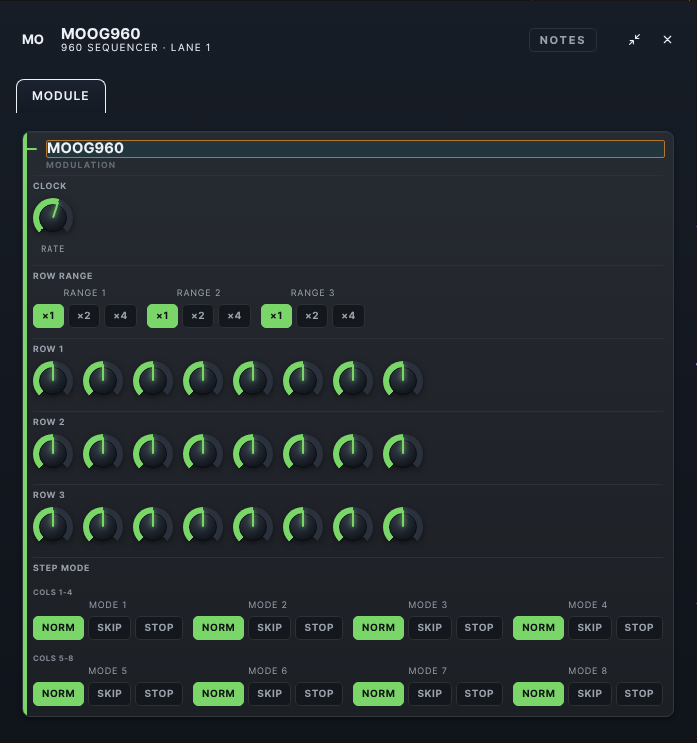Set Range 1 to ×4
697x743 pixels.
[120, 316]
